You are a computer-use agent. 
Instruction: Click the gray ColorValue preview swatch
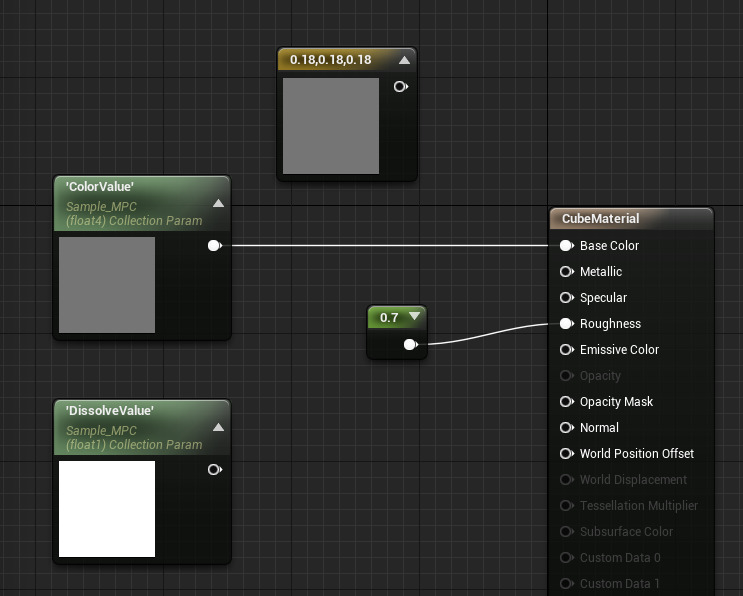click(107, 285)
